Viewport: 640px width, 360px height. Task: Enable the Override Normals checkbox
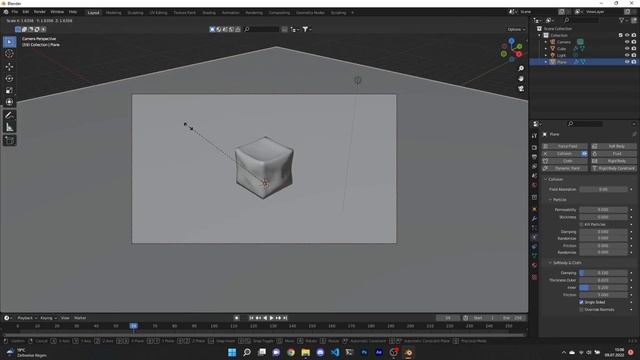582,310
